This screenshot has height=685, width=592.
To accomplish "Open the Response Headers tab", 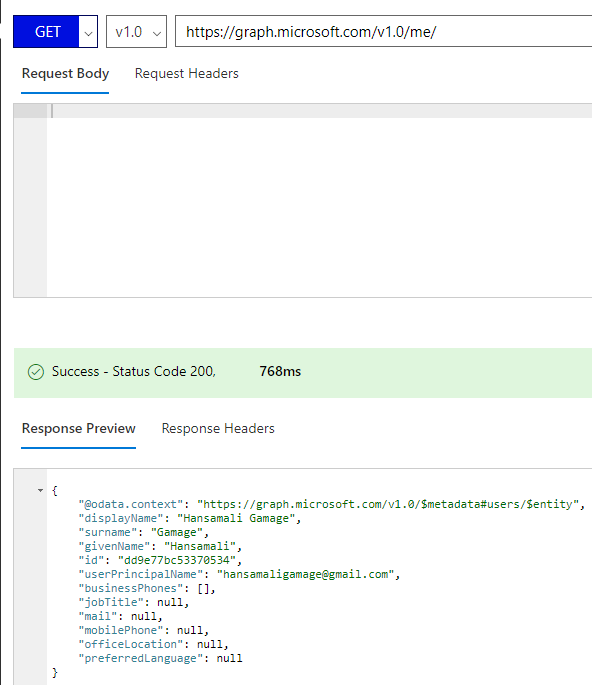I will (218, 429).
